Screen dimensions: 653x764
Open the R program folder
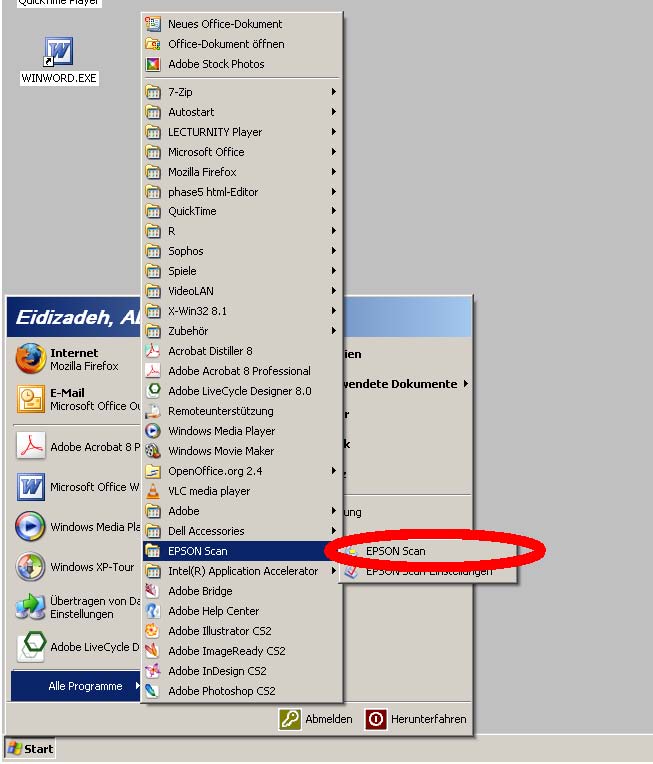pos(241,231)
